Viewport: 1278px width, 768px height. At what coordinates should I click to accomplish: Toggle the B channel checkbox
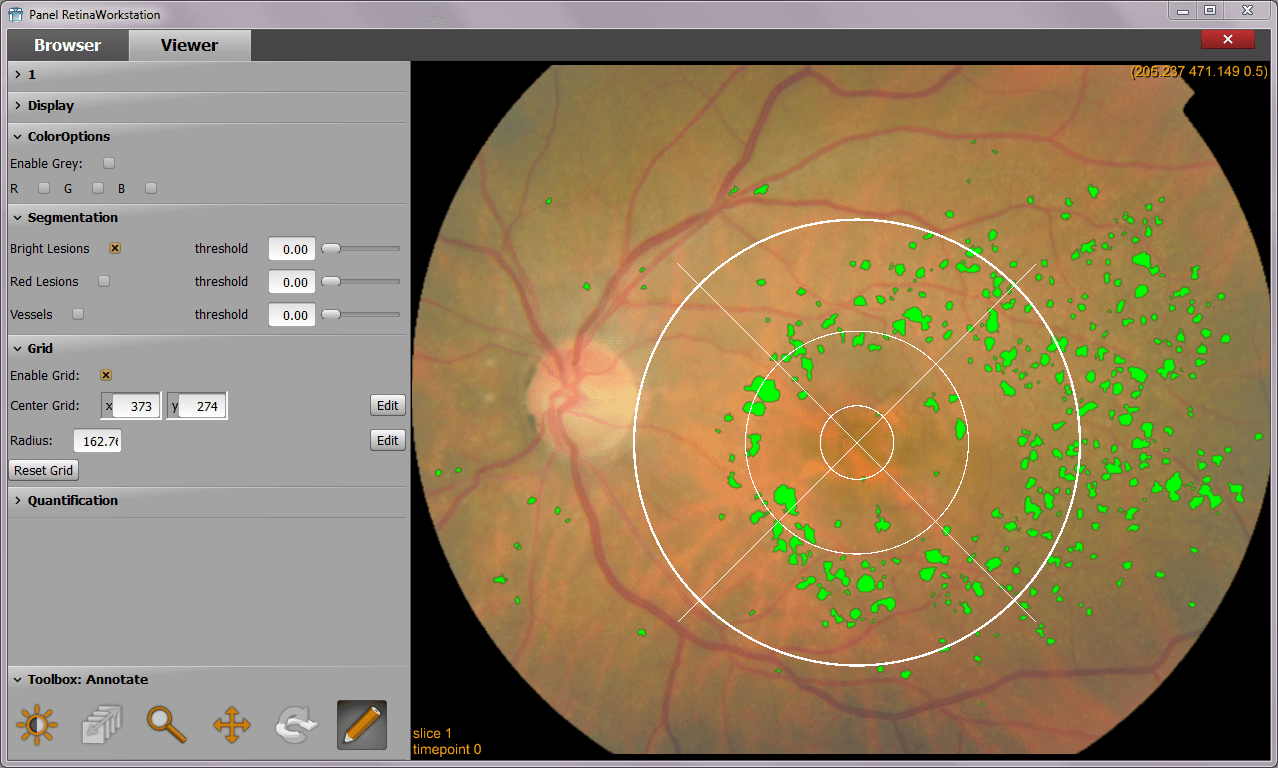click(x=151, y=188)
